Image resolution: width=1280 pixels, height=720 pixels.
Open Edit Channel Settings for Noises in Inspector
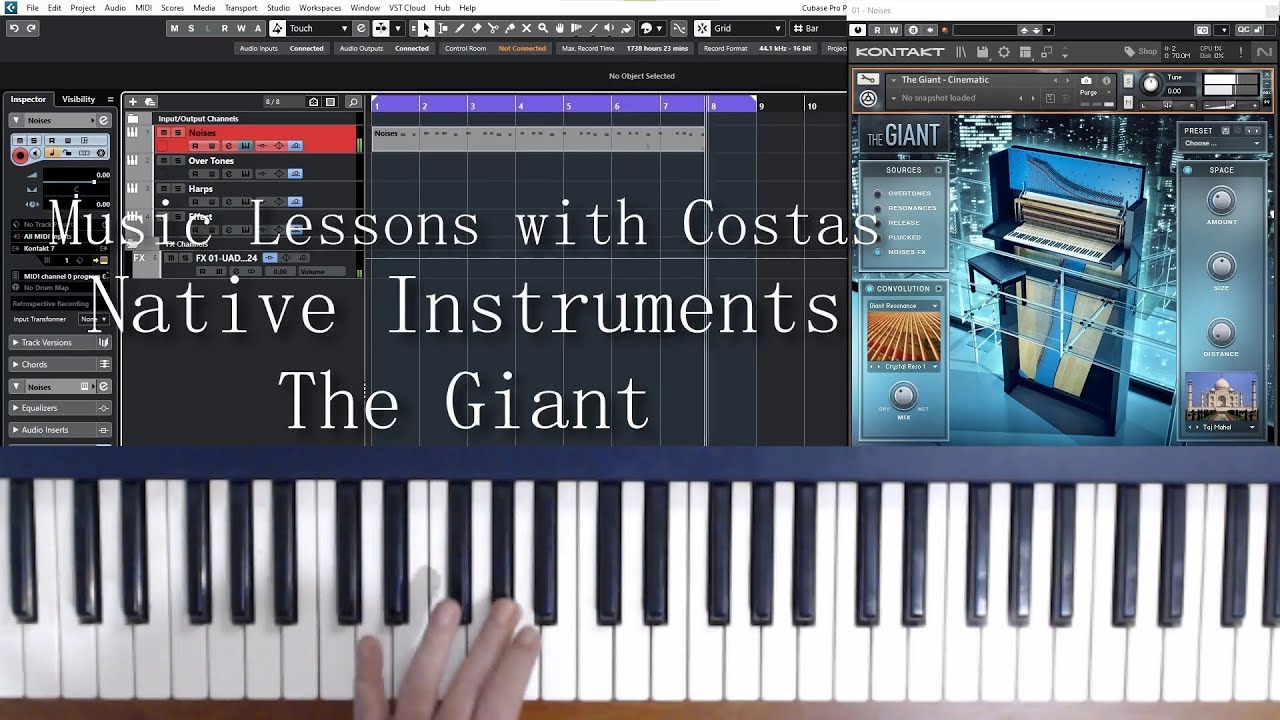tap(103, 120)
